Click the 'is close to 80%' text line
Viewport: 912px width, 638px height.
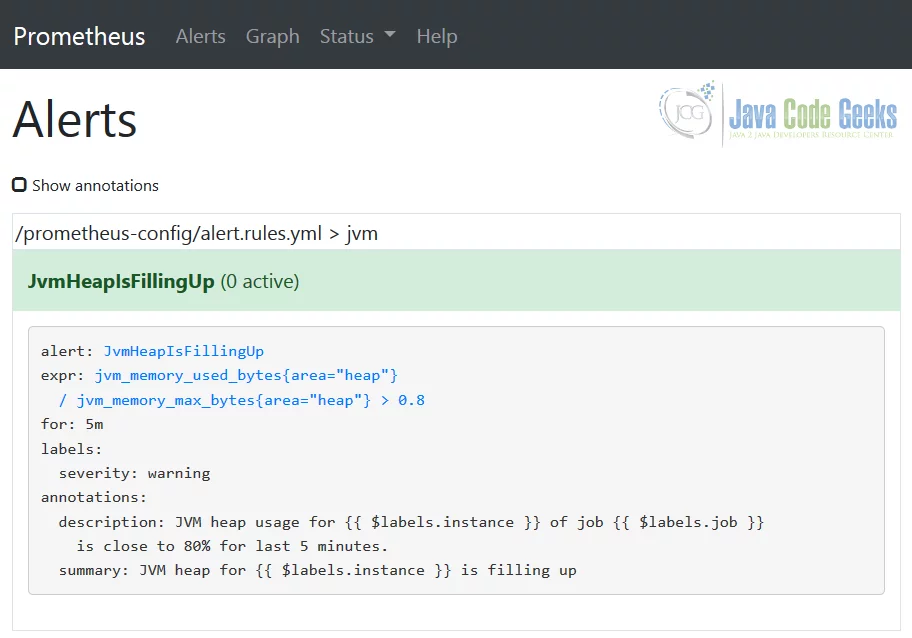point(232,546)
